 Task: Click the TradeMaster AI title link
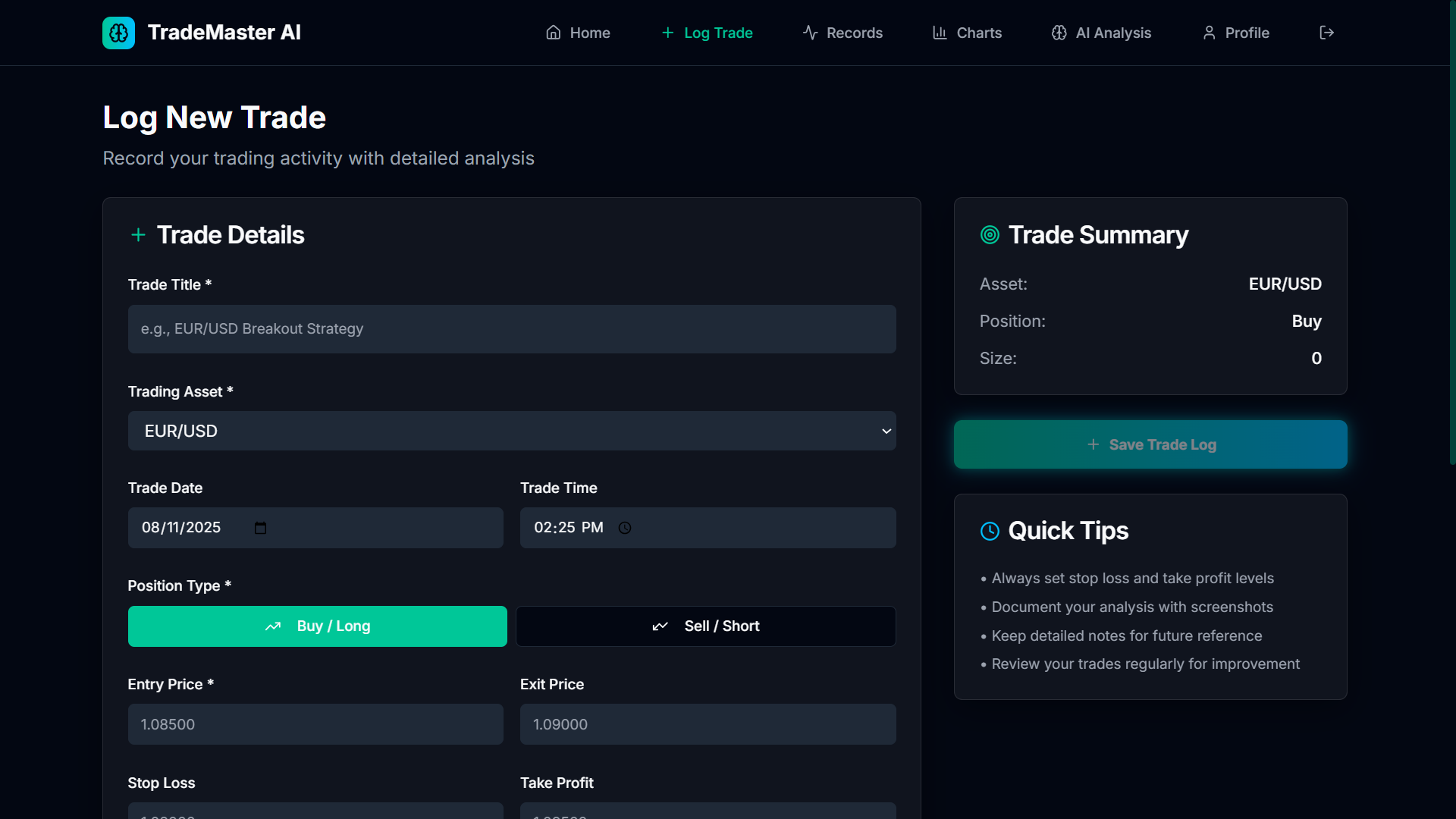(224, 33)
